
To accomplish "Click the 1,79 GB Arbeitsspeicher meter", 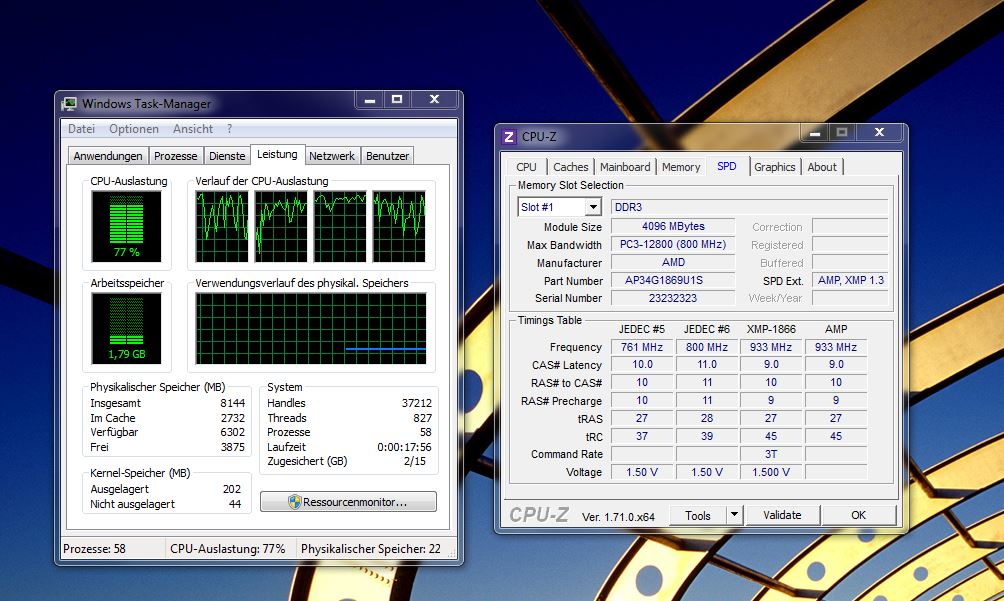I will click(x=126, y=328).
